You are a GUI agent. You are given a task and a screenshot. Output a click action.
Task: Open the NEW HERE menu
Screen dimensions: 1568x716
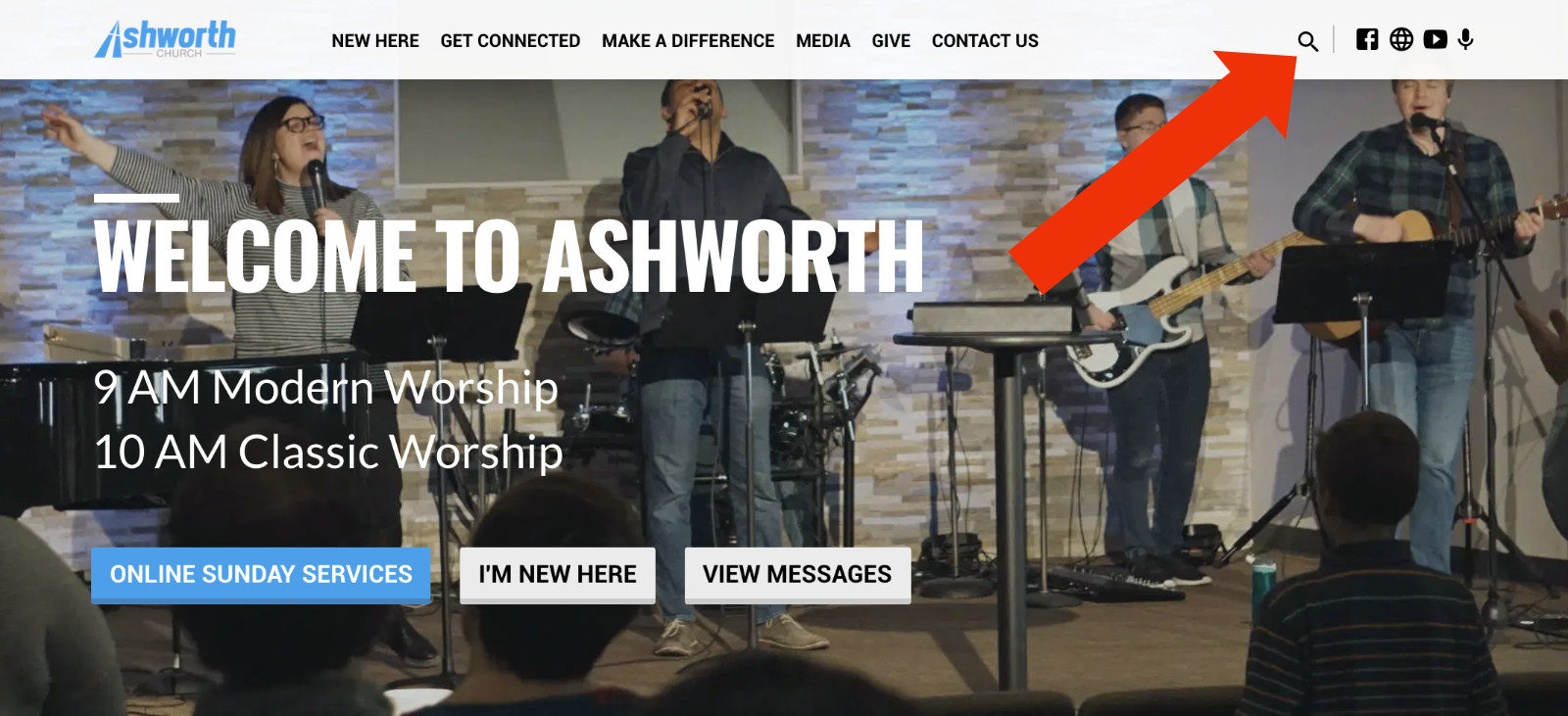click(375, 41)
